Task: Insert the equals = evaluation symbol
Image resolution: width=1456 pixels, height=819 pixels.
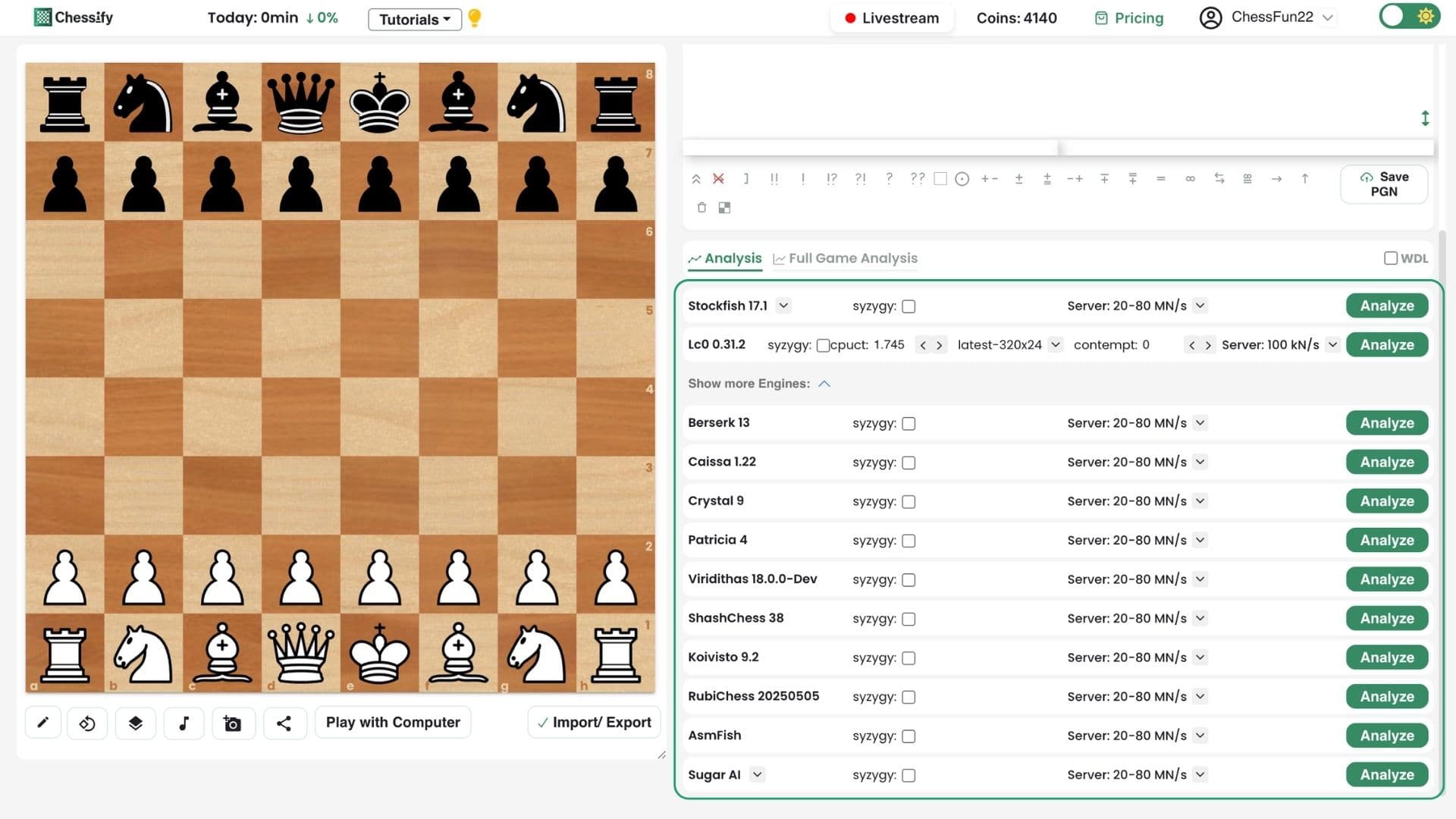Action: point(1160,179)
